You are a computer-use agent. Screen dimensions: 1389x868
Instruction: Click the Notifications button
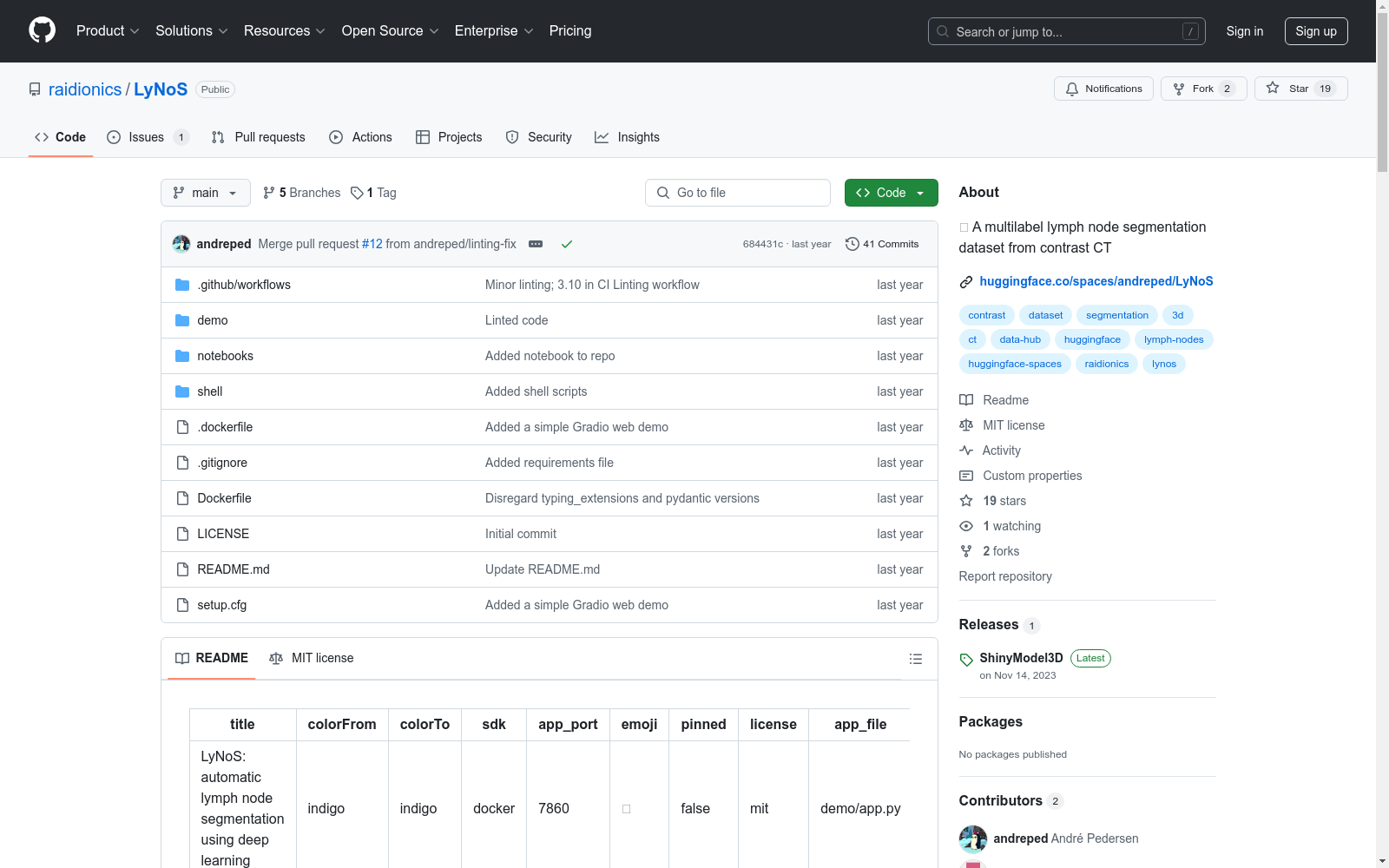(1103, 89)
